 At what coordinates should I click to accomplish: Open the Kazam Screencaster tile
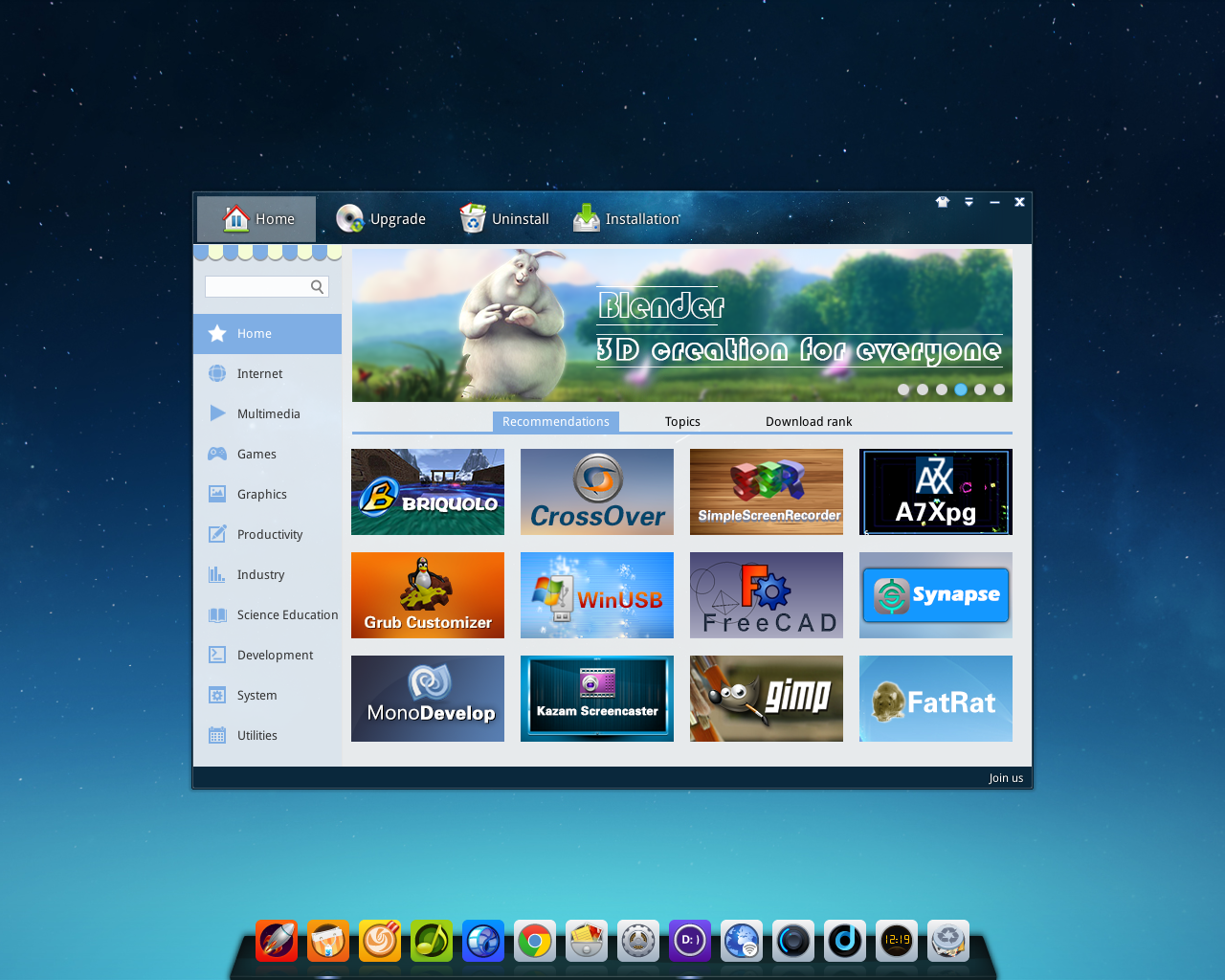pyautogui.click(x=597, y=699)
